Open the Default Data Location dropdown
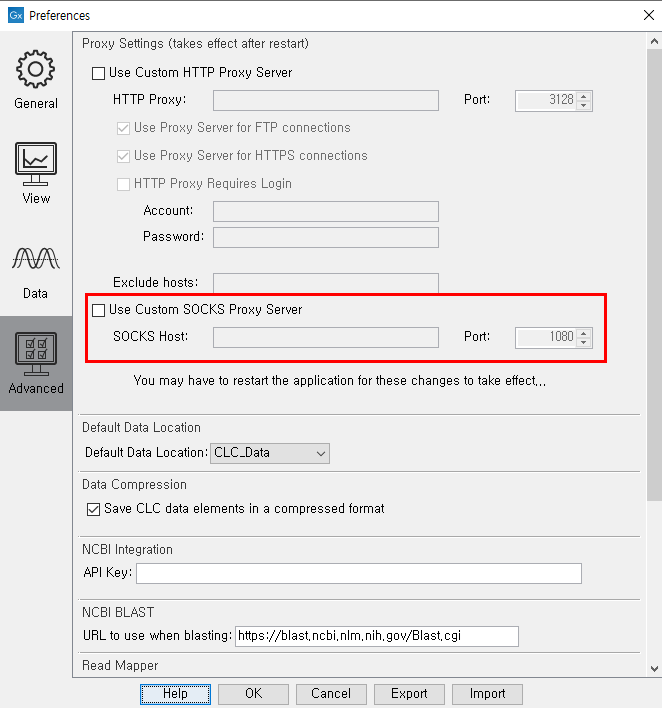The height and width of the screenshot is (708, 662). tap(270, 453)
